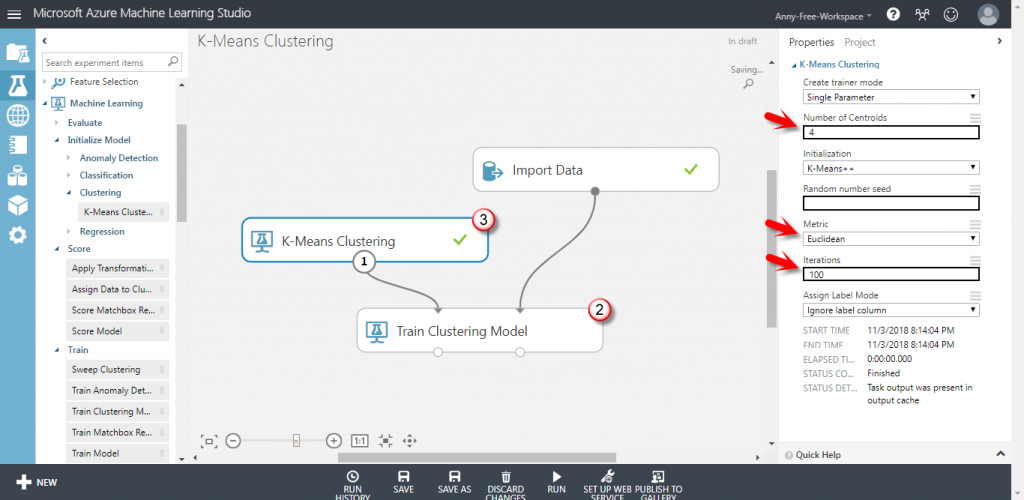This screenshot has height=500, width=1024.
Task: Expand the Feature Selection node
Action: 45,82
